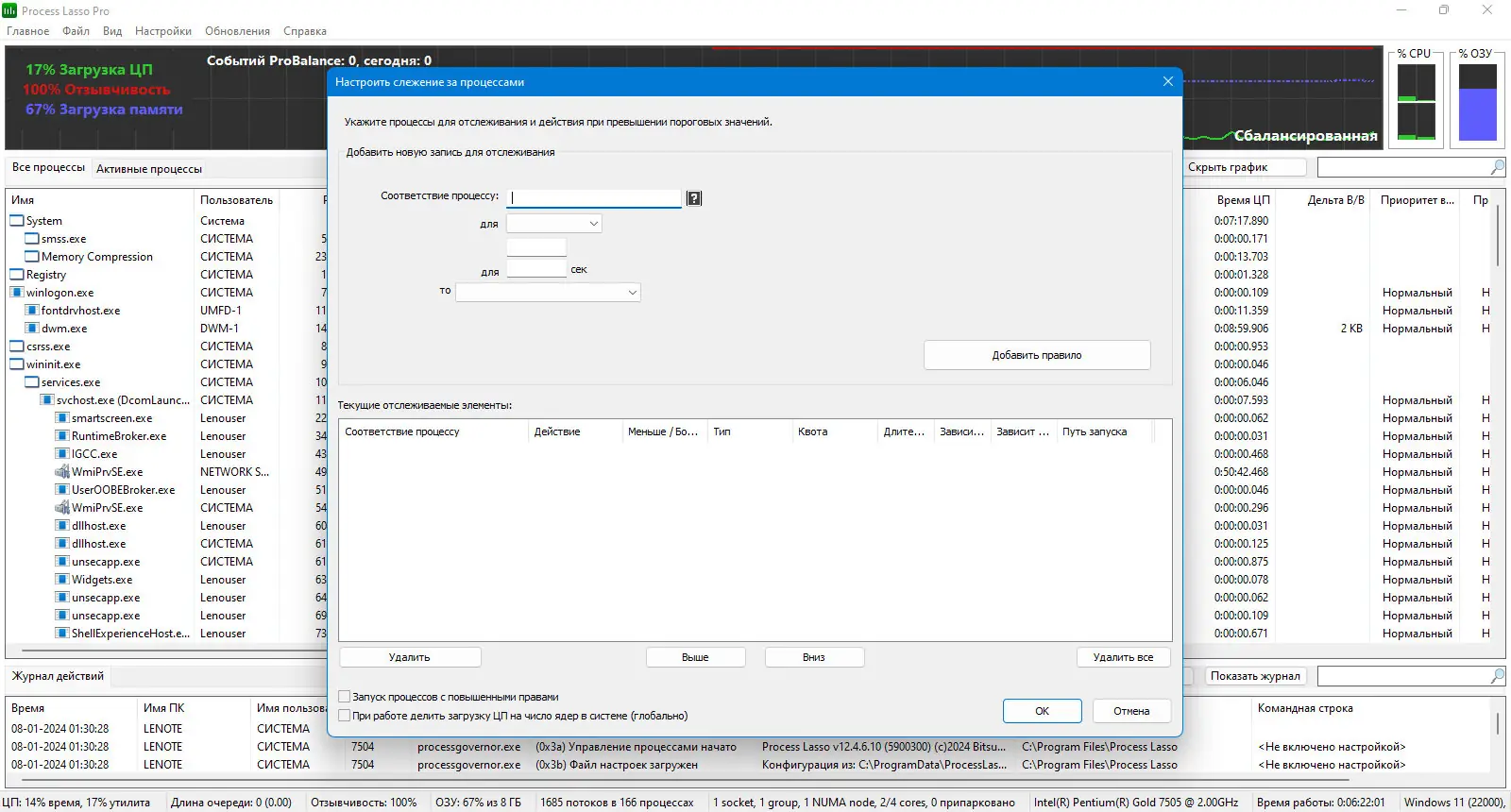
Task: Select the Registry process icon
Action: 17,275
